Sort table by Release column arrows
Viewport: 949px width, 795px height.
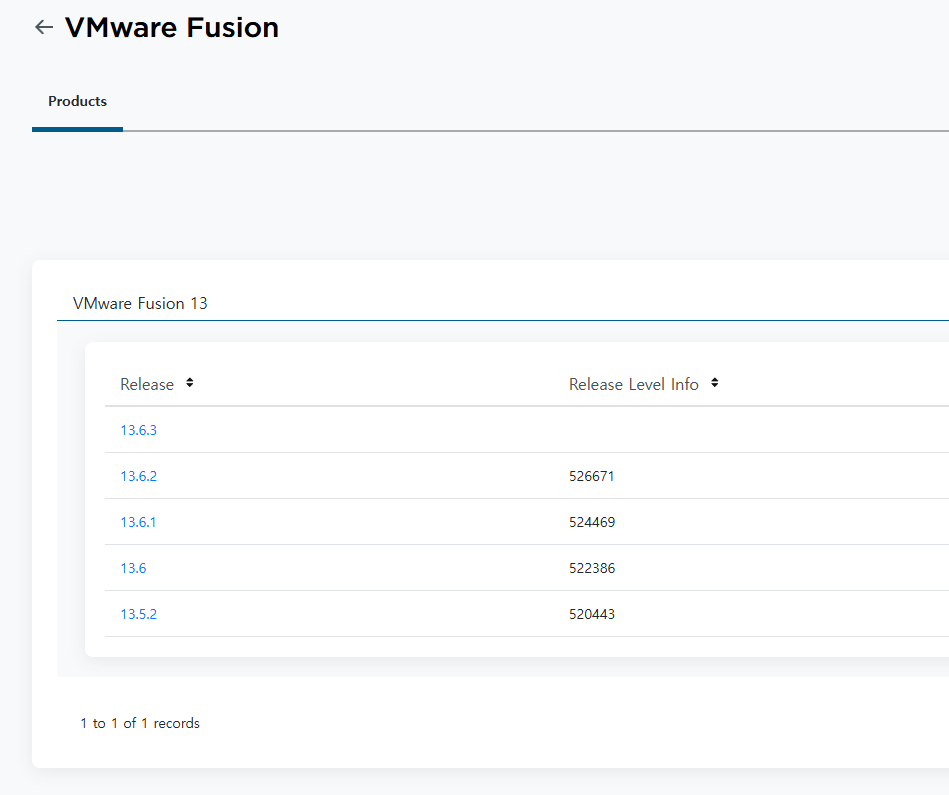[189, 383]
